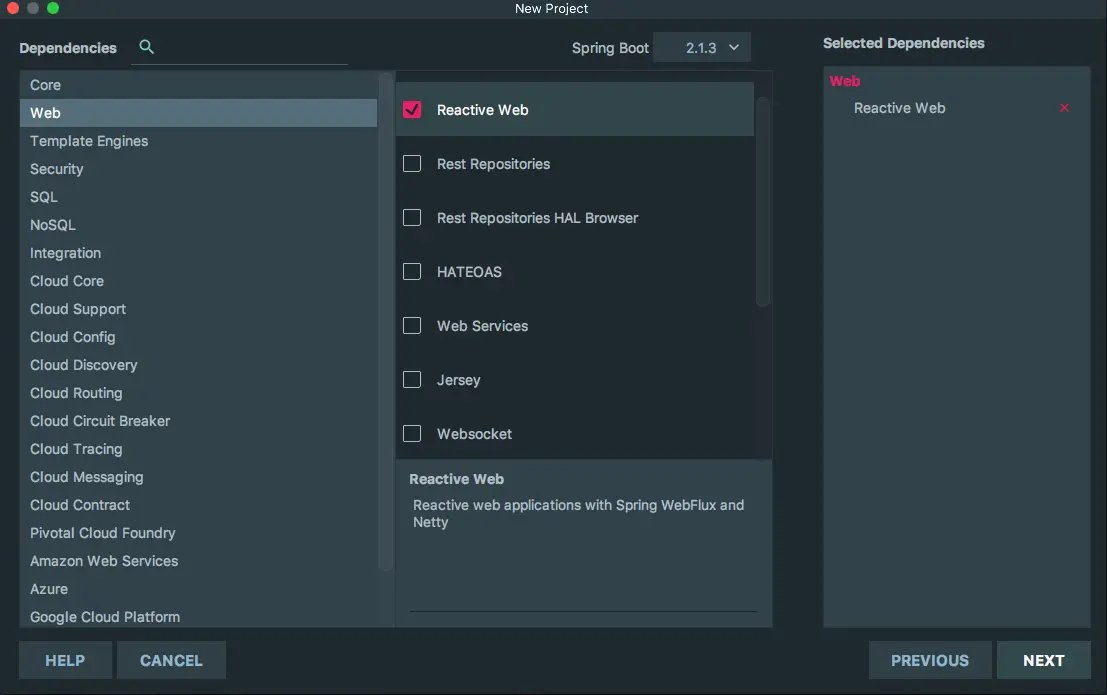Click the Web Services dependency label
This screenshot has height=695, width=1107.
pyautogui.click(x=482, y=326)
